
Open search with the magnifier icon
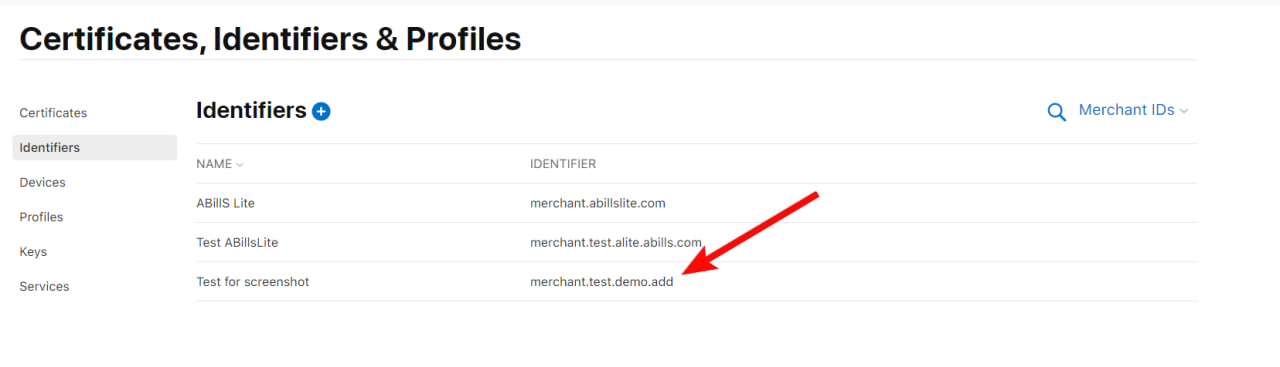point(1056,112)
